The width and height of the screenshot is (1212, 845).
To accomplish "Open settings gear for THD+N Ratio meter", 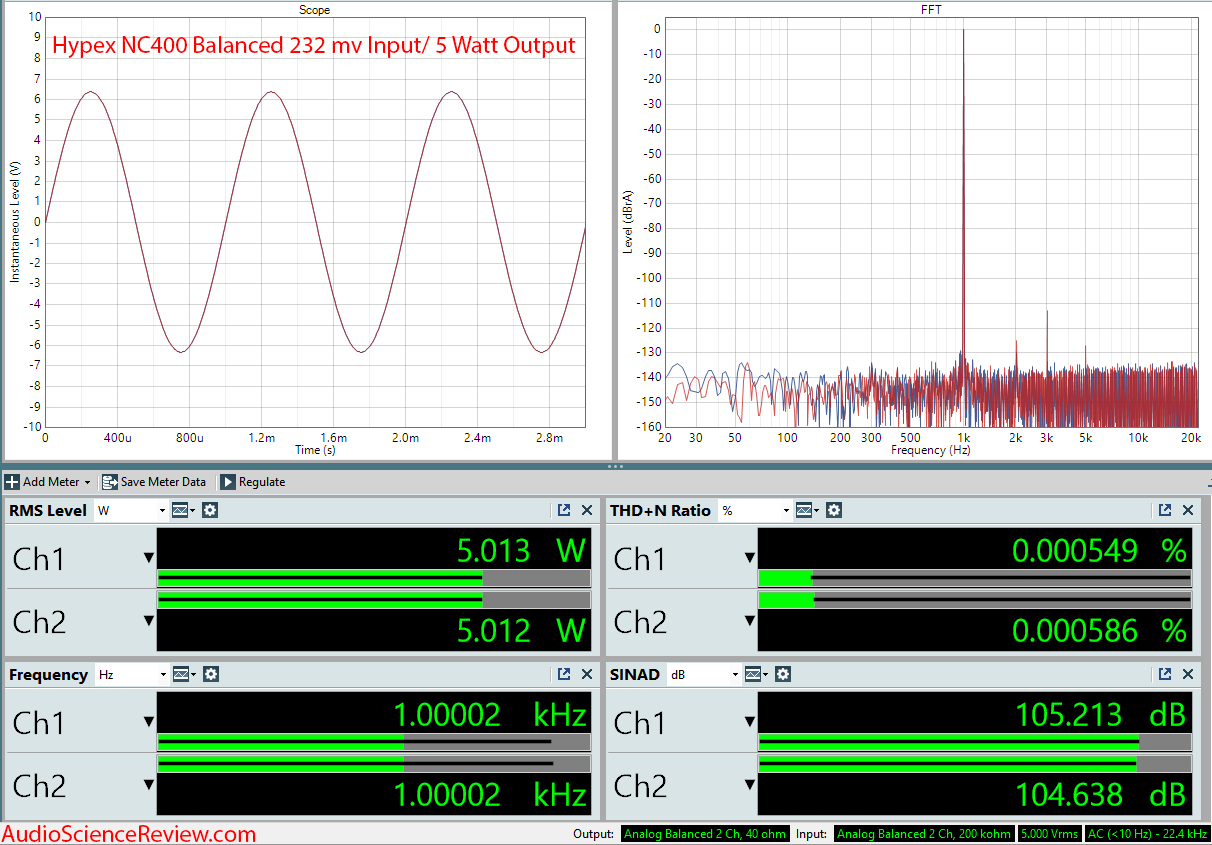I will pyautogui.click(x=834, y=510).
